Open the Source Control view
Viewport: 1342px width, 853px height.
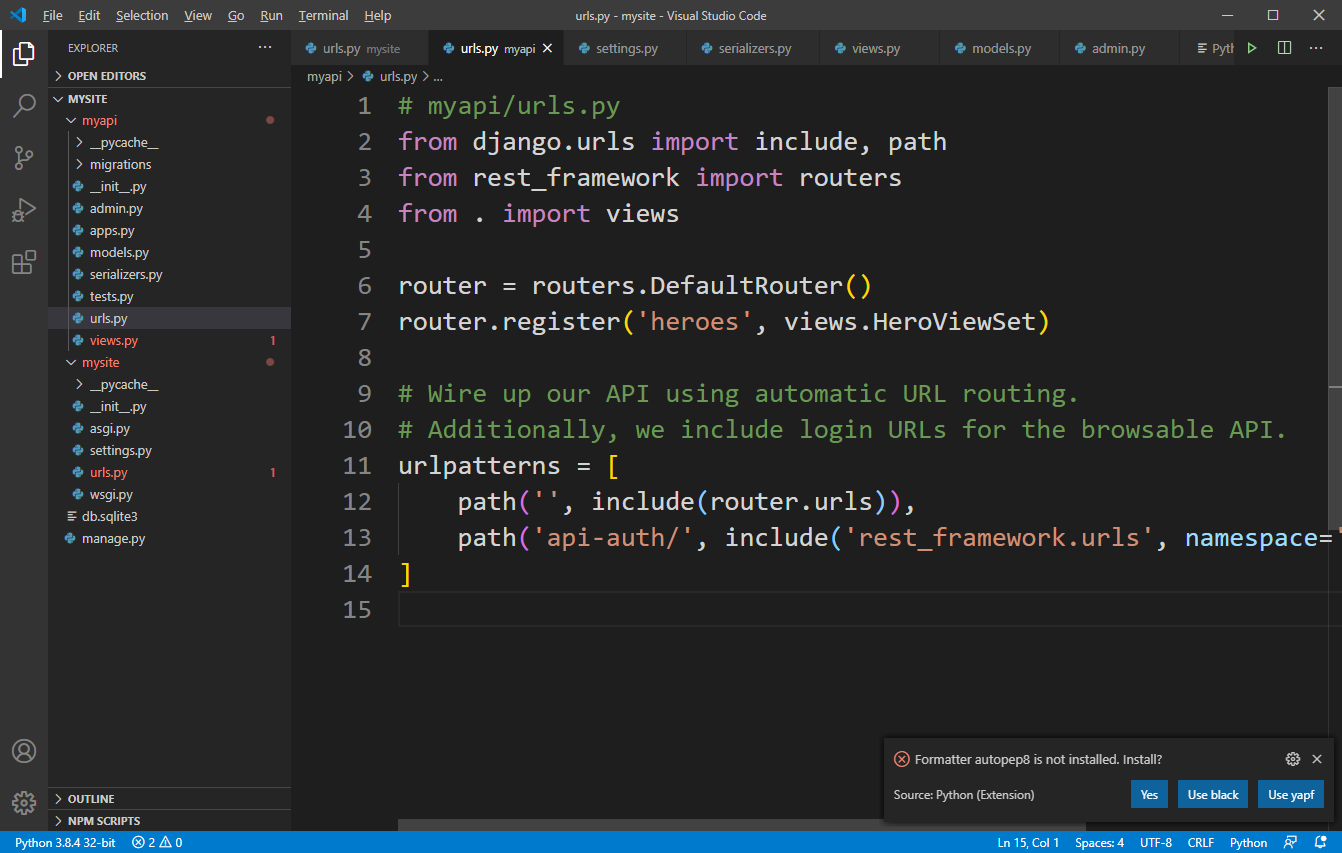tap(24, 157)
